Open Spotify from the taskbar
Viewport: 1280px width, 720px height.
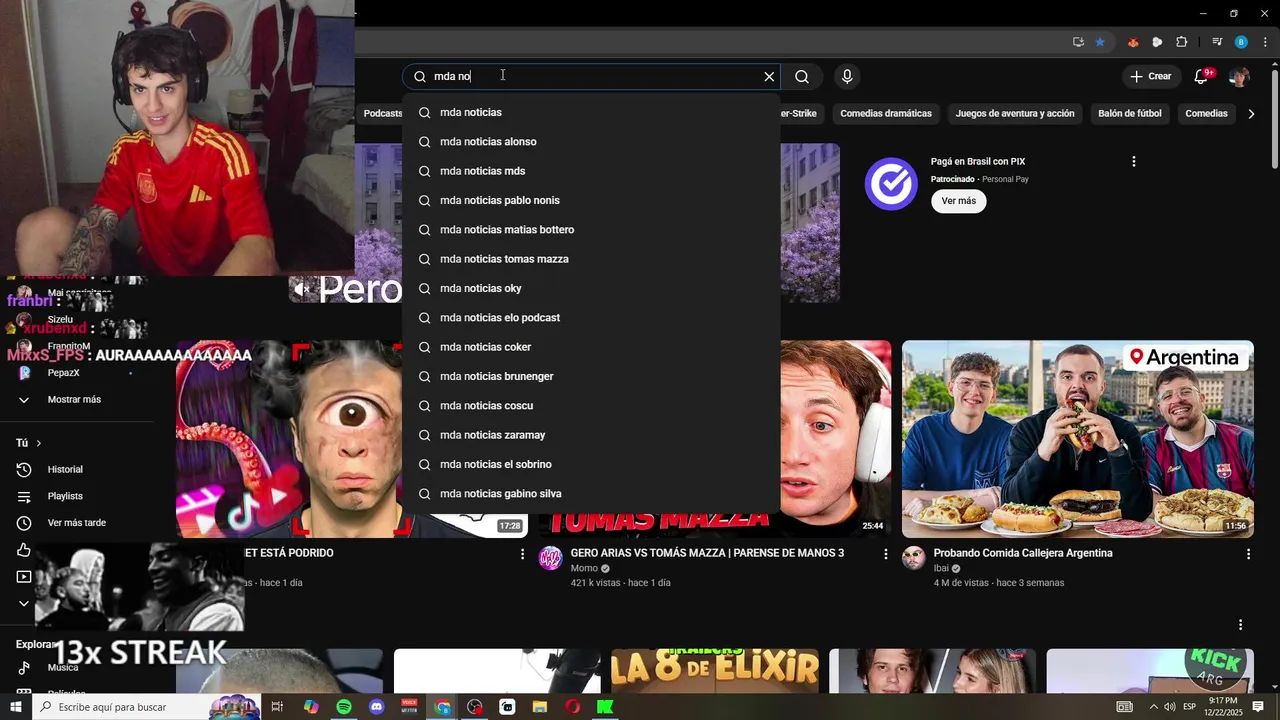click(x=344, y=707)
